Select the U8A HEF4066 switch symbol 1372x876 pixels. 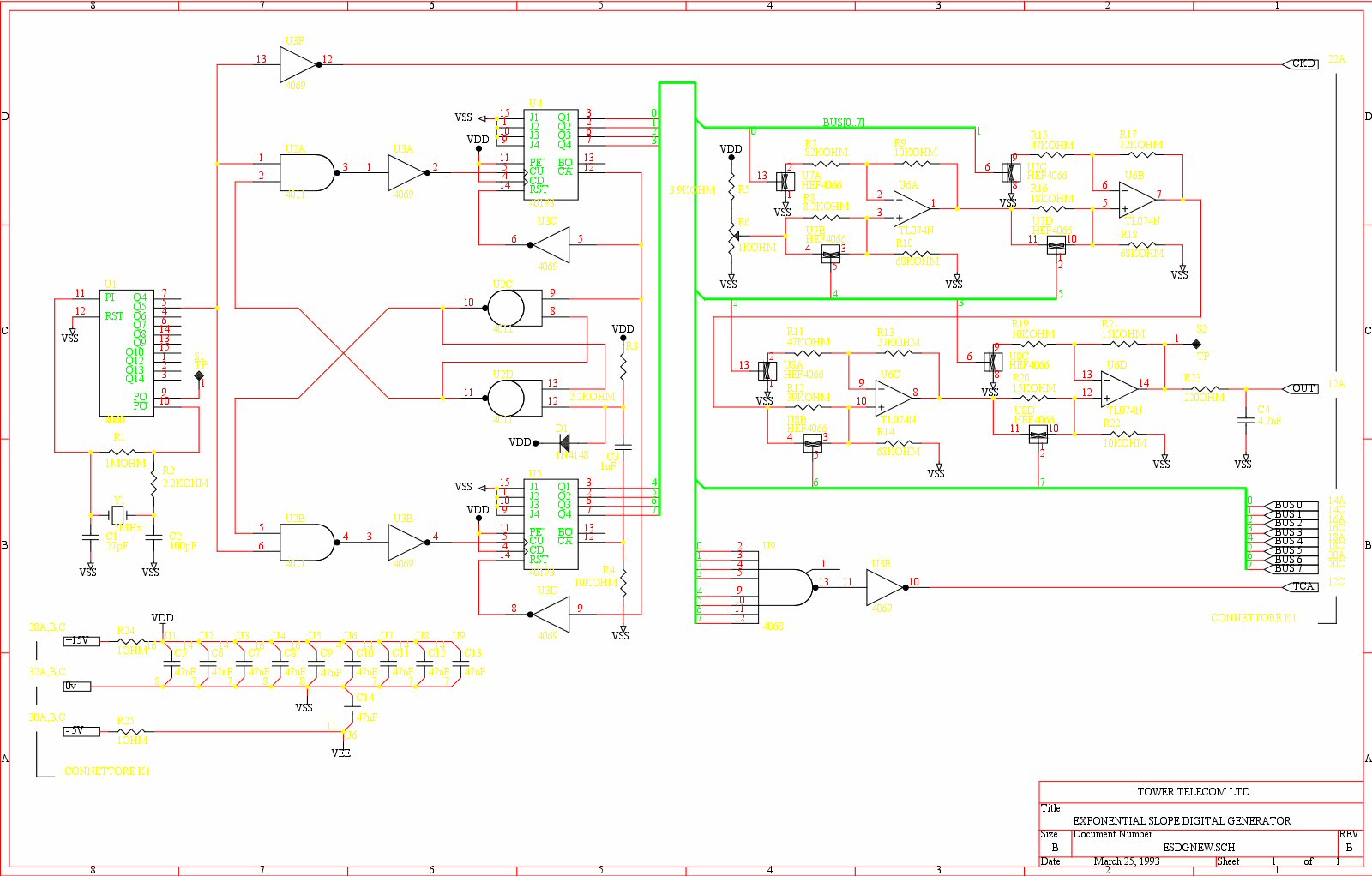point(767,371)
